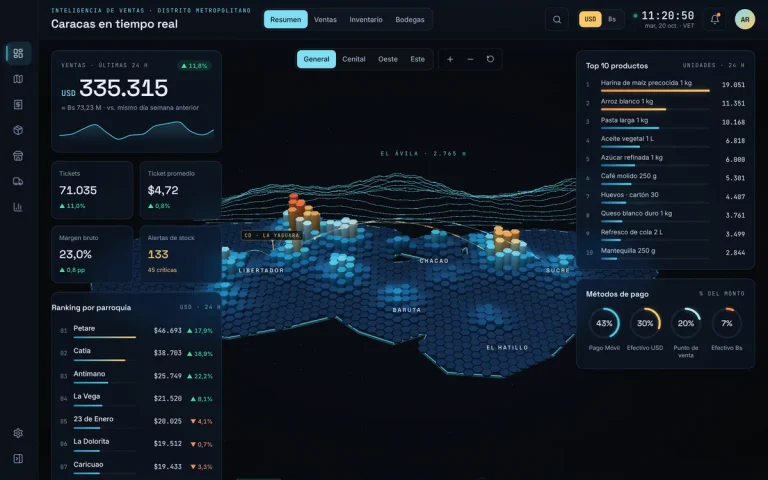Click Café molido 250 g product
The height and width of the screenshot is (480, 768).
click(665, 178)
